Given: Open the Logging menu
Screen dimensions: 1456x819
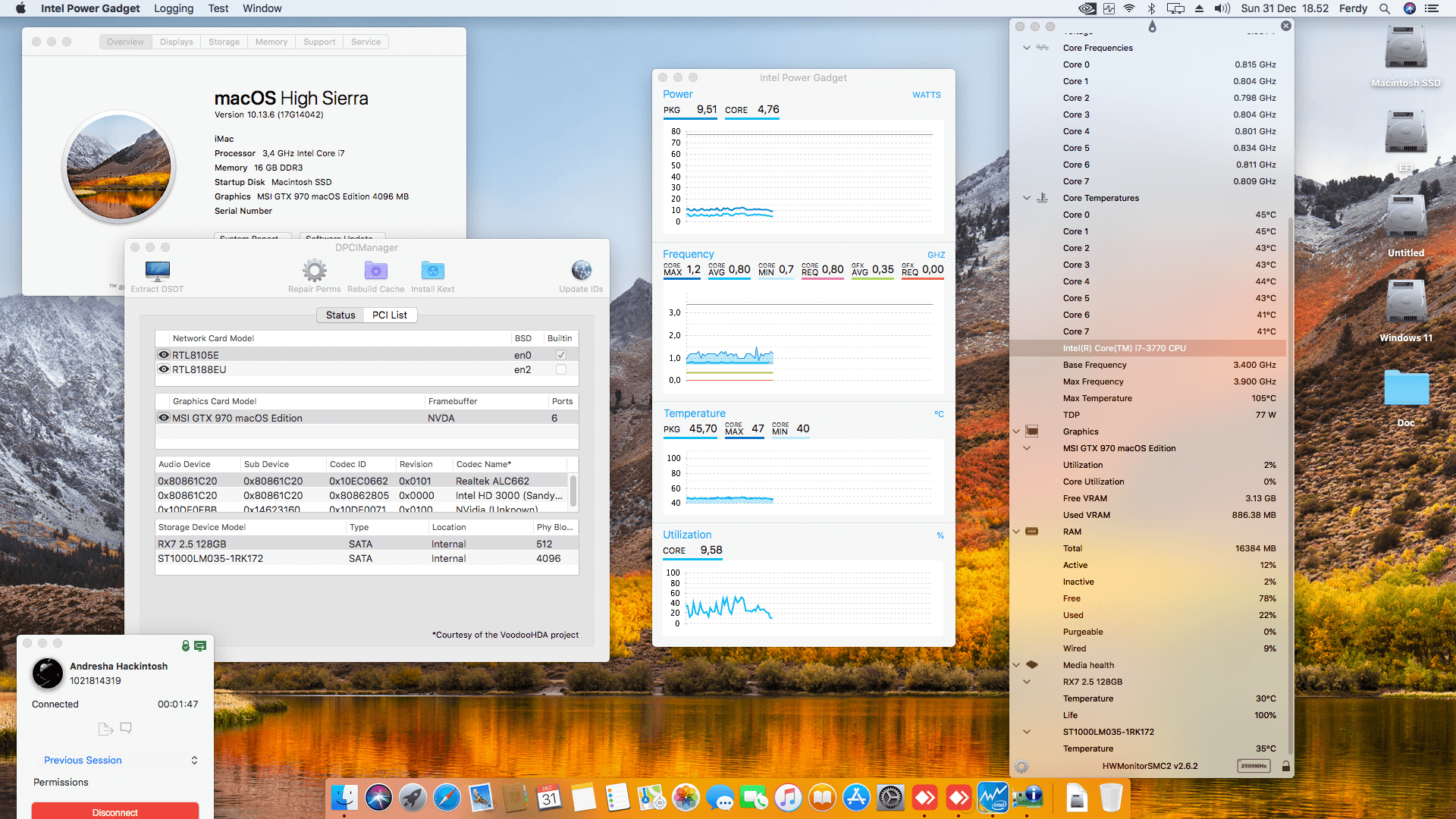Looking at the screenshot, I should (174, 8).
